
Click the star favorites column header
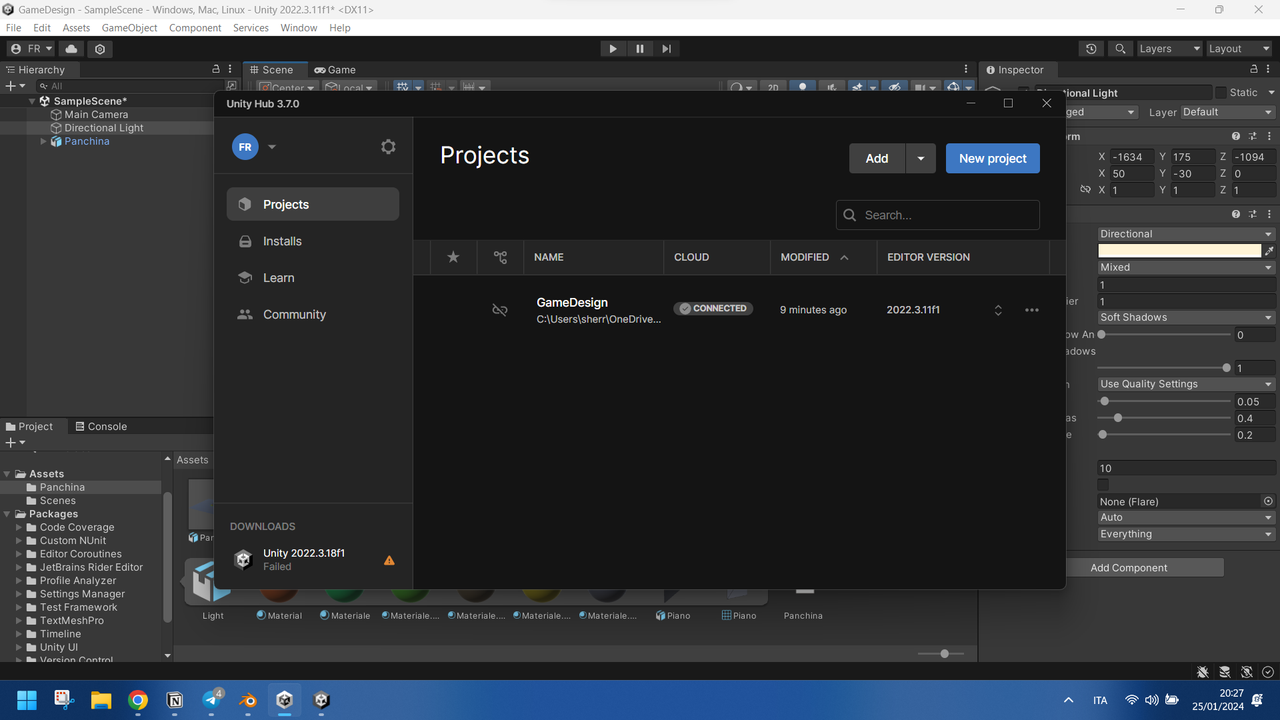(453, 257)
